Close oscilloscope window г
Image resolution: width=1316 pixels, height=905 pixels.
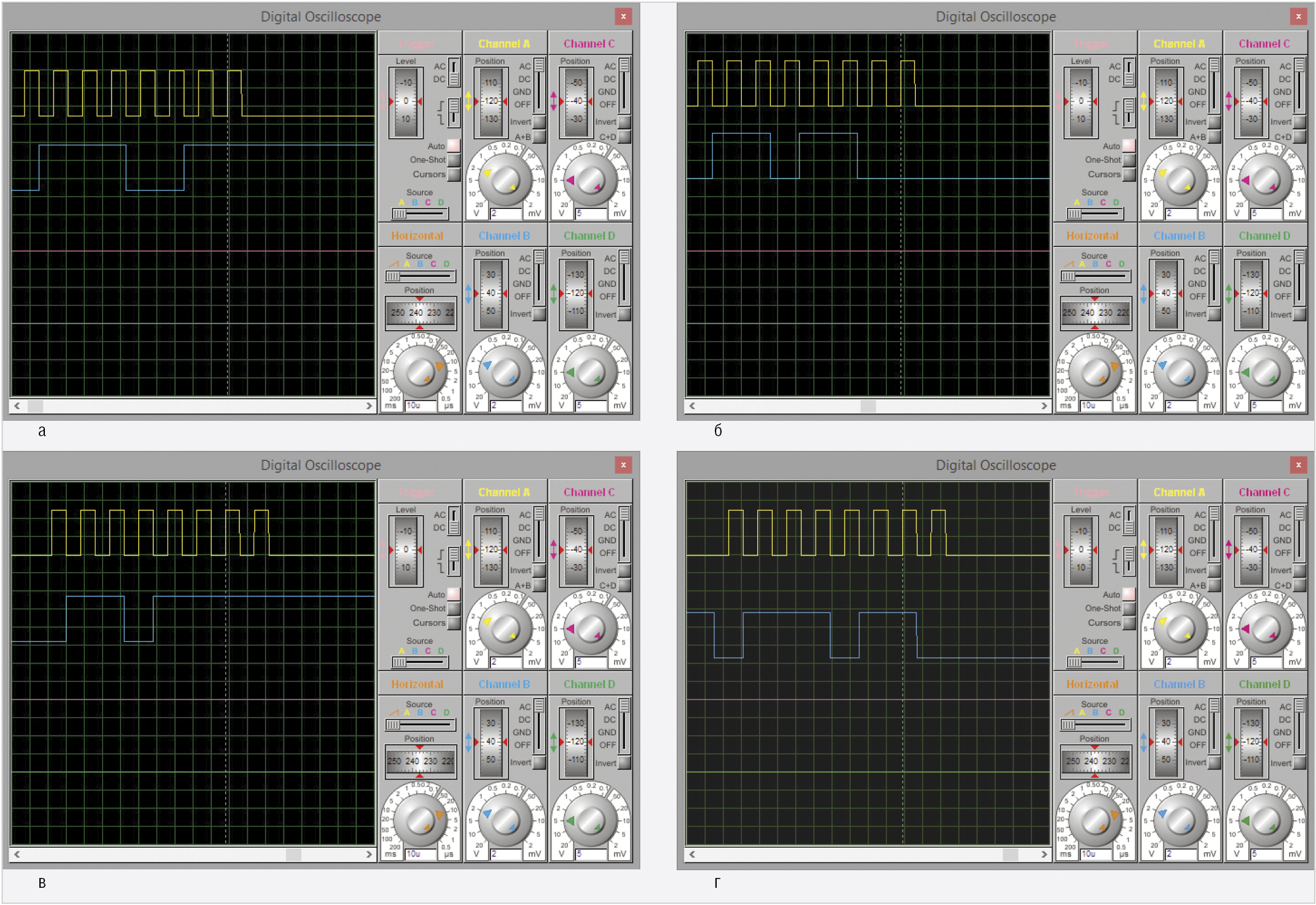coord(1298,465)
